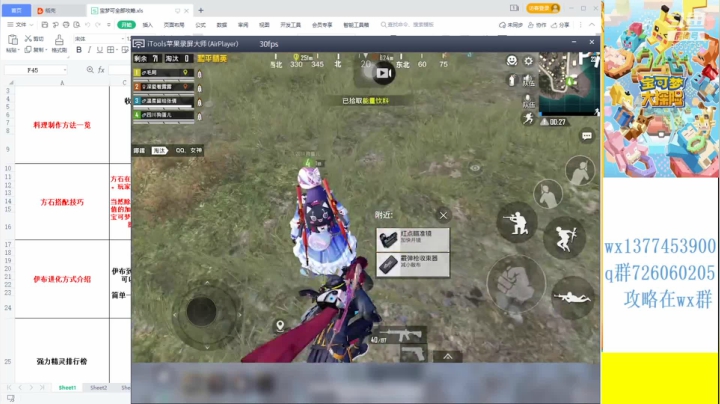This screenshot has height=404, width=720.
Task: Close the nearby items loot panel
Action: [x=443, y=215]
